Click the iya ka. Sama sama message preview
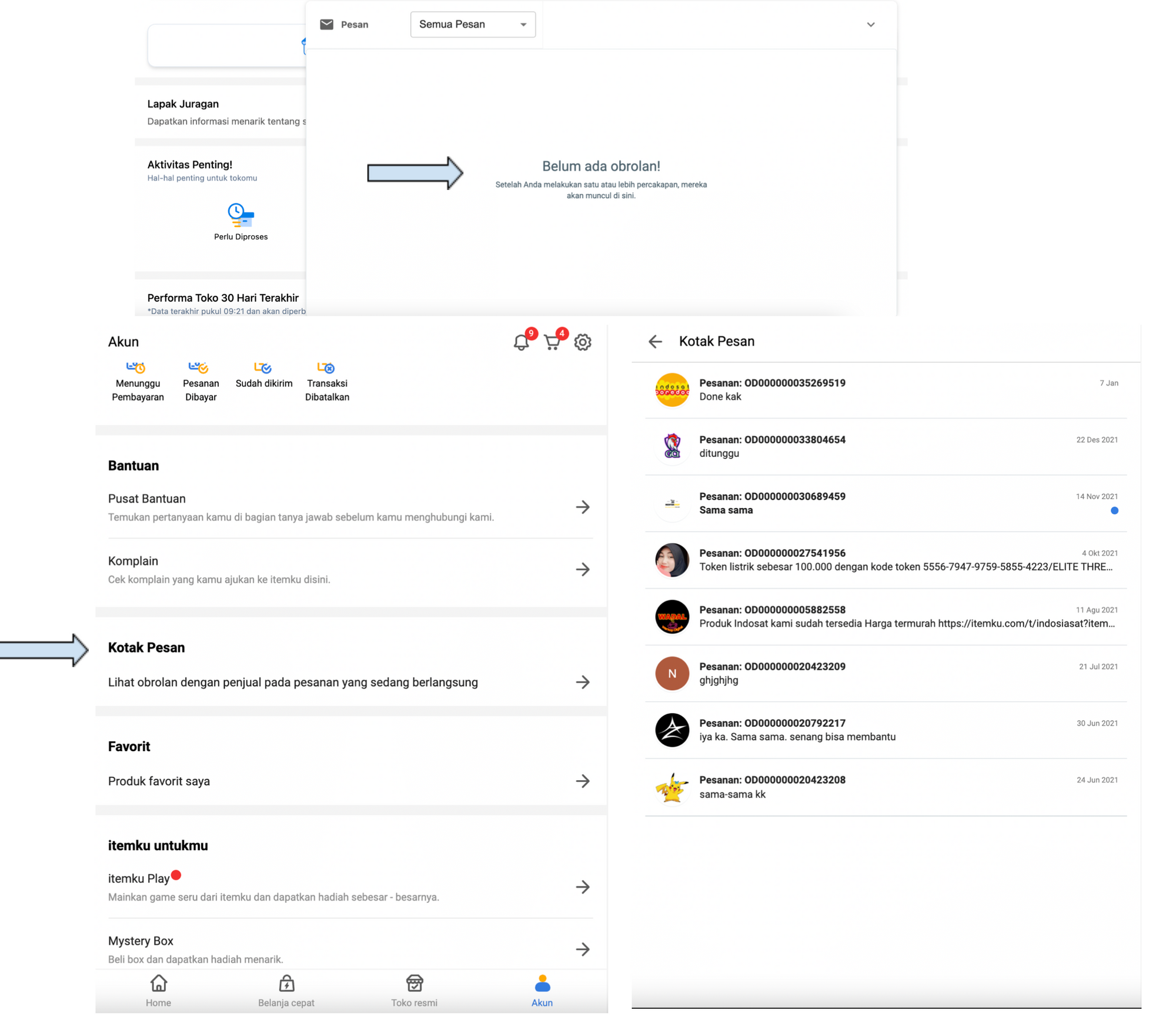Image resolution: width=1176 pixels, height=1017 pixels. [797, 737]
